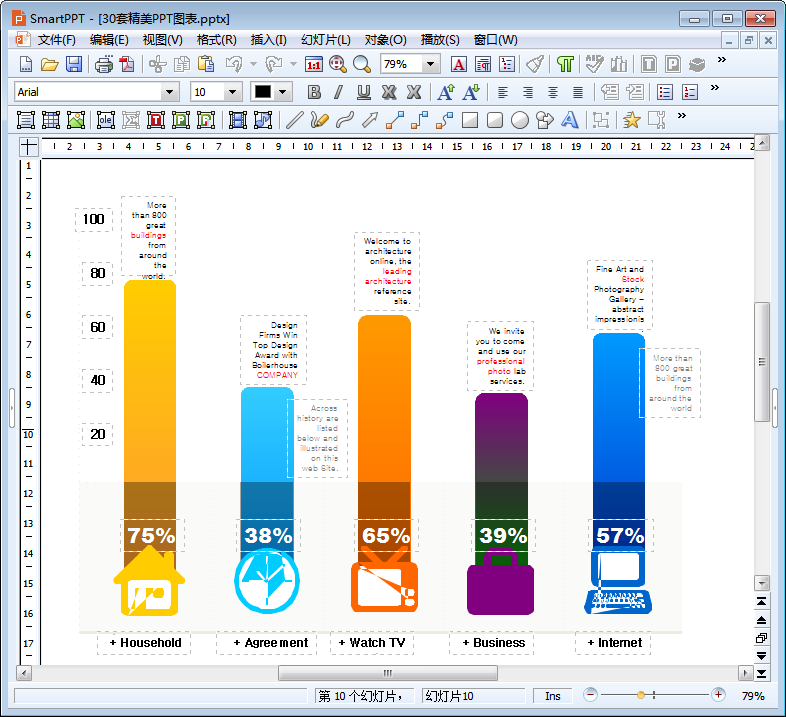Select the ellipse shape tool

point(520,120)
